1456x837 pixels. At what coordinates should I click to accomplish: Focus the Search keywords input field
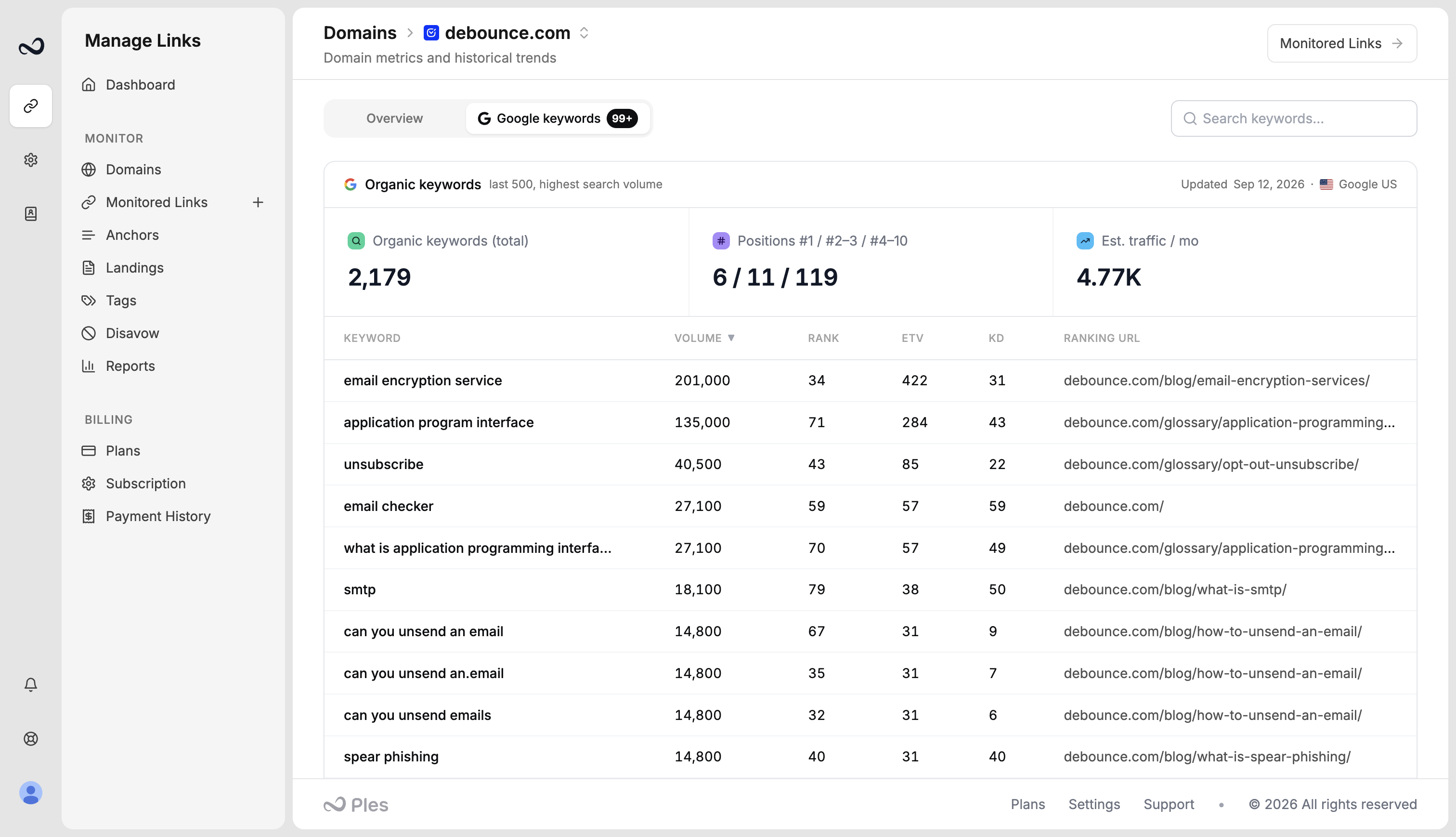[x=1294, y=118]
